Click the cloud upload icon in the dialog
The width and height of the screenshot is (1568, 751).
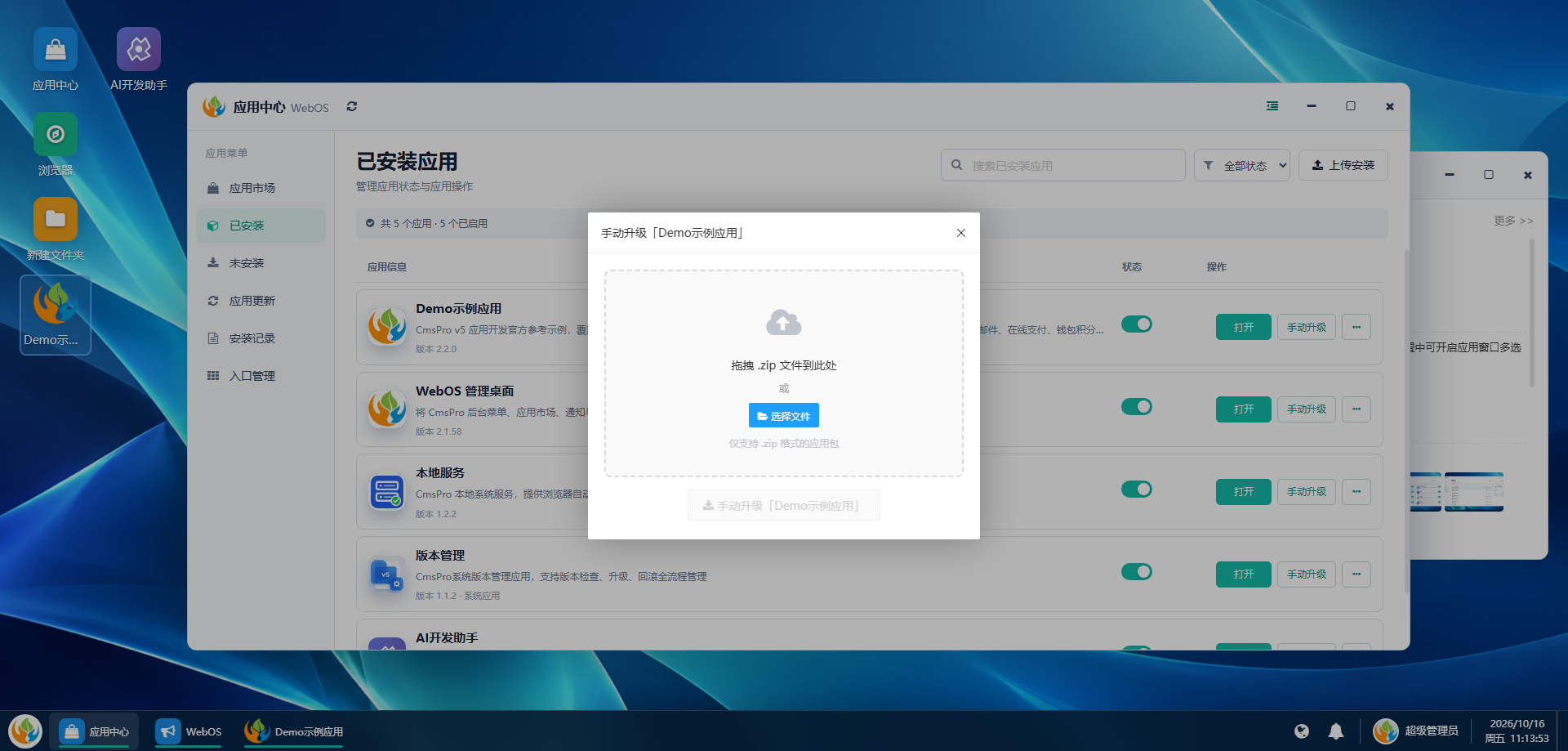784,322
